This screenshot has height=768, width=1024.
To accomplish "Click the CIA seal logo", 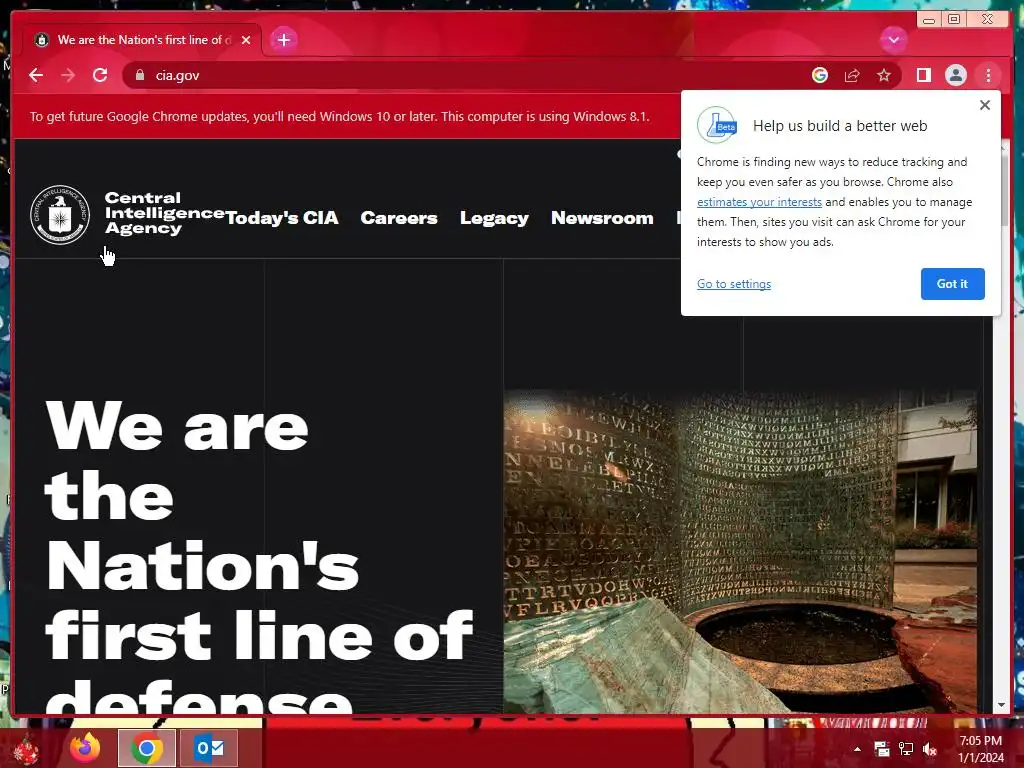I will point(60,215).
